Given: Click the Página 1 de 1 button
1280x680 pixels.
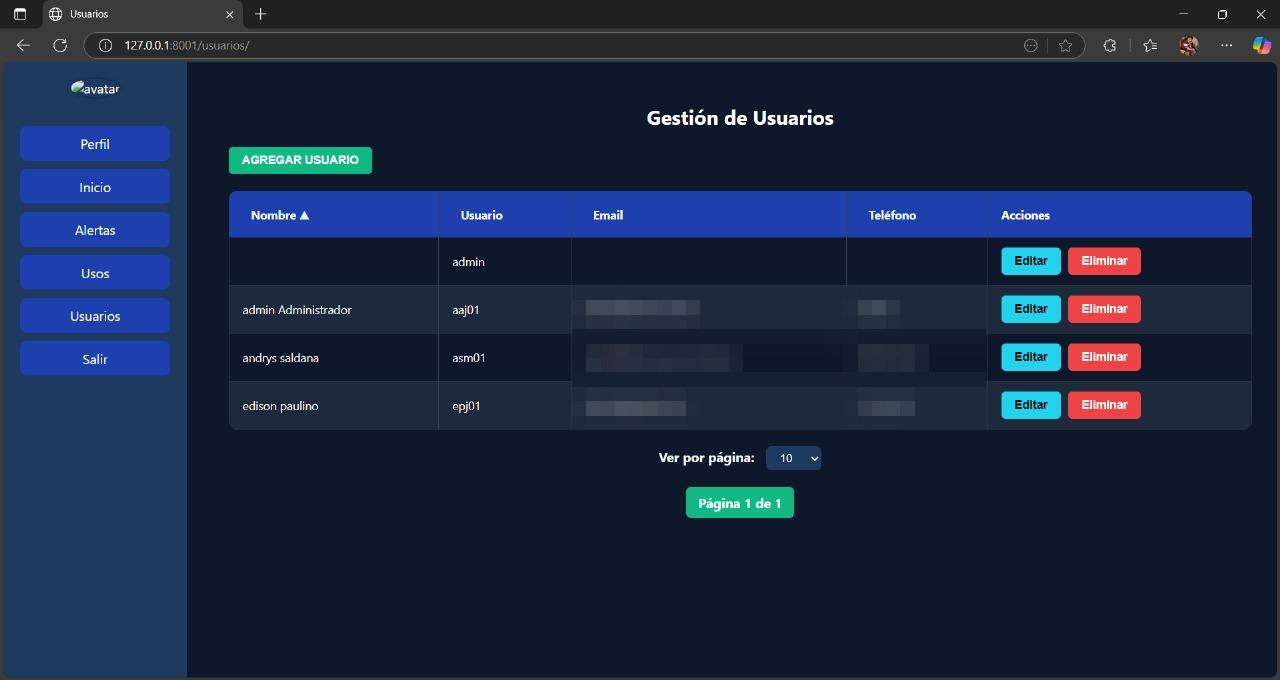Looking at the screenshot, I should [x=740, y=503].
